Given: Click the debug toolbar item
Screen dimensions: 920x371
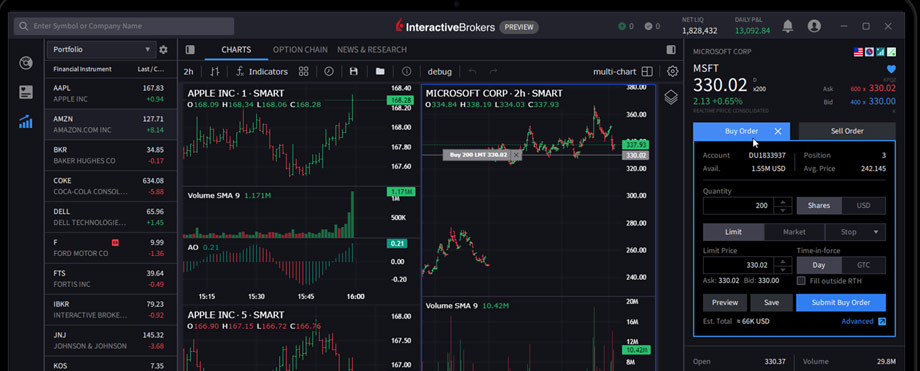Looking at the screenshot, I should 439,72.
